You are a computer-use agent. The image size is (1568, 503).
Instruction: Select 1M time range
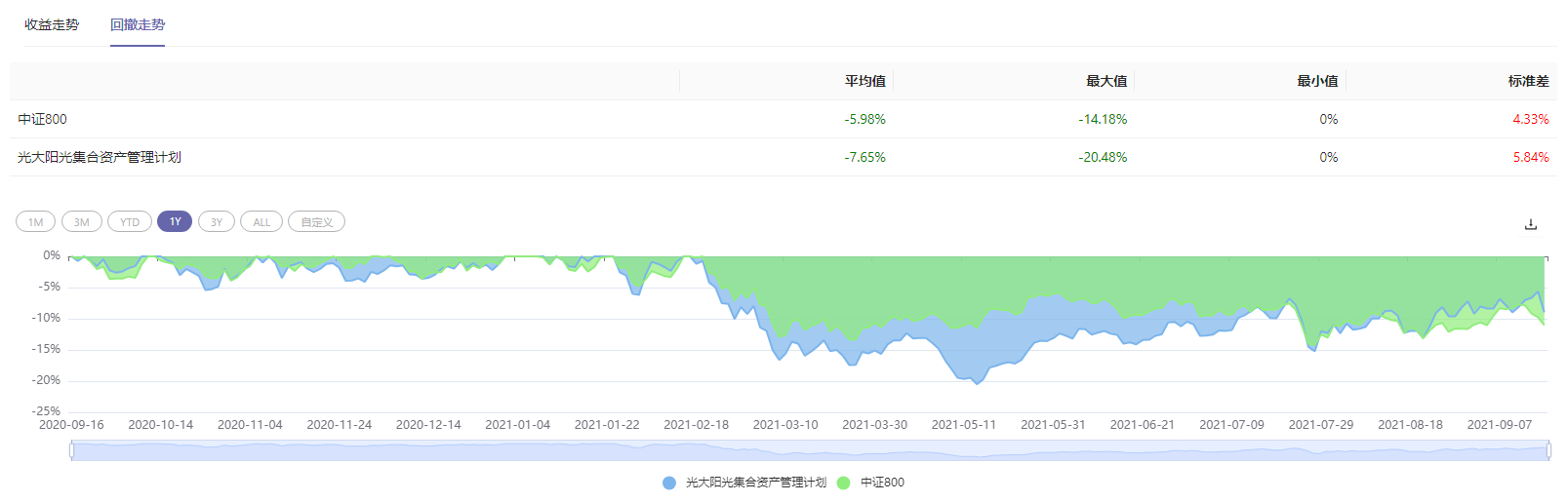(x=36, y=222)
